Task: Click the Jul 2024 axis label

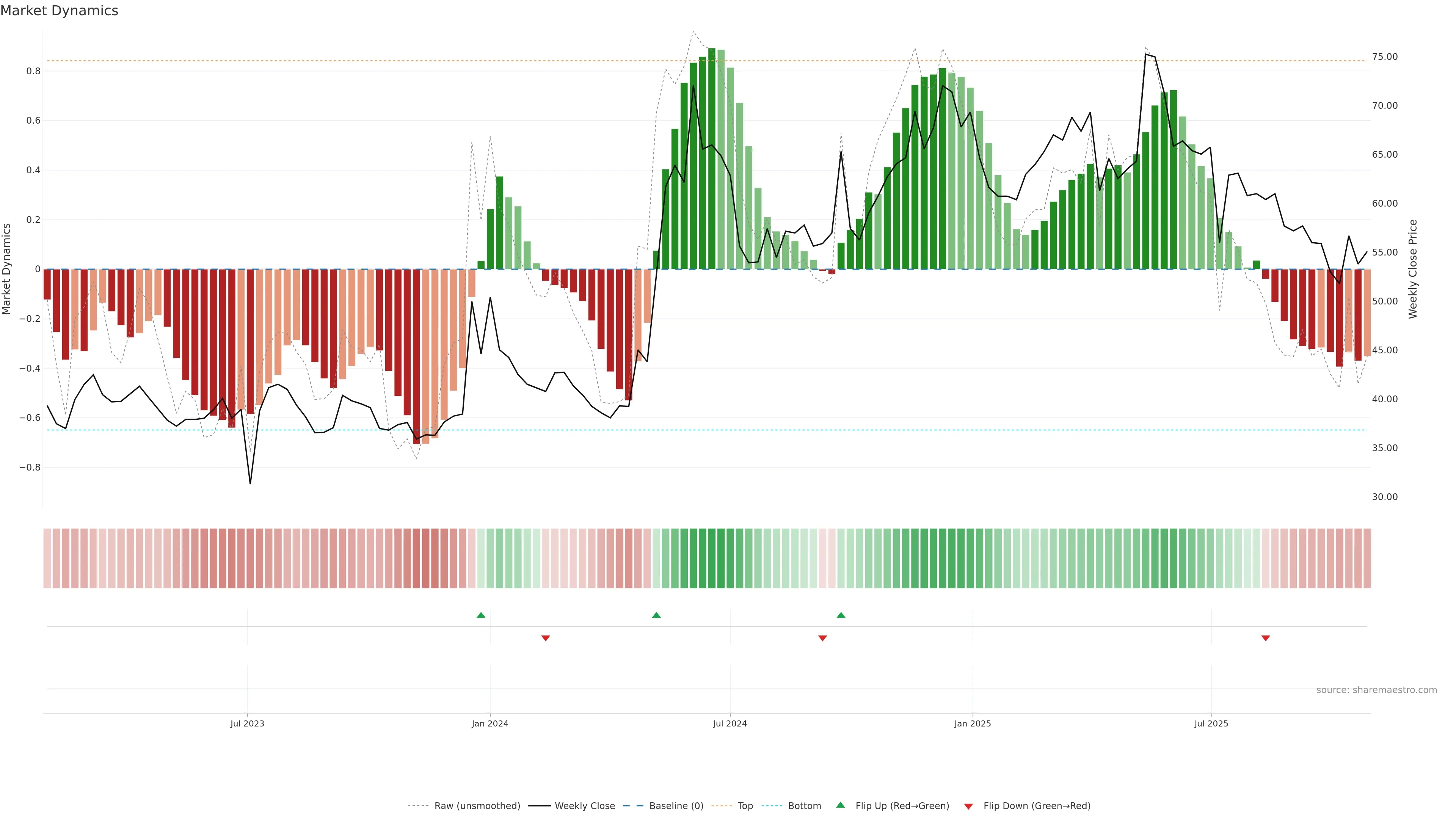Action: (x=730, y=723)
